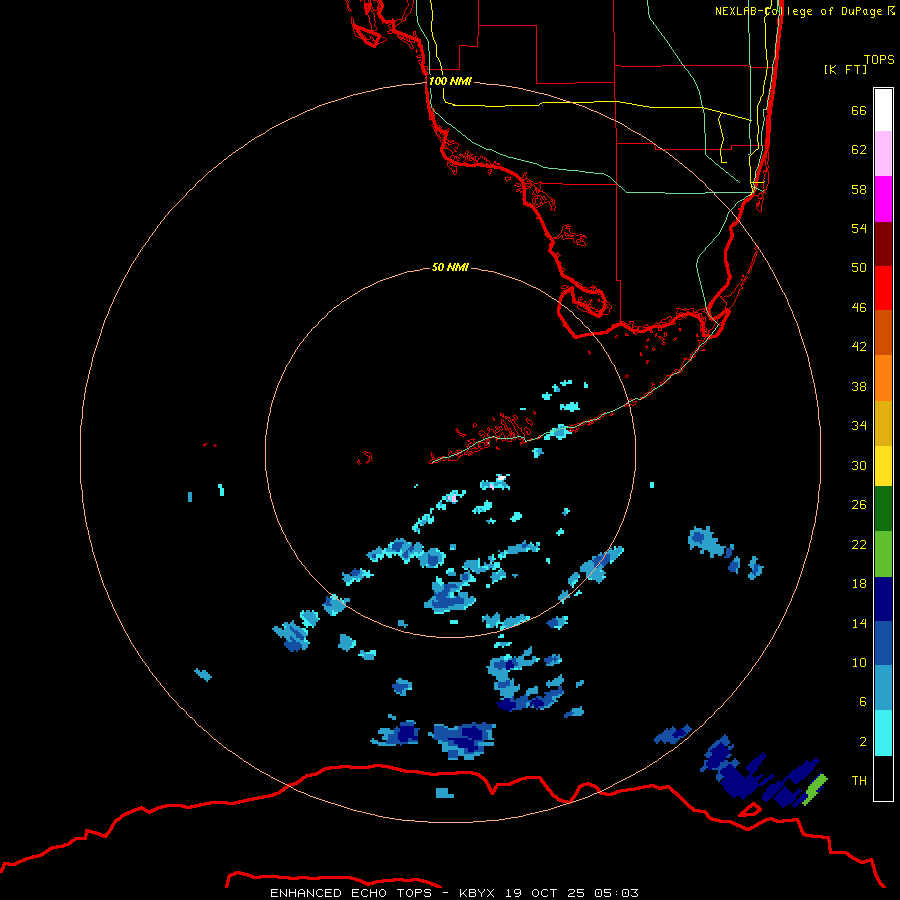The height and width of the screenshot is (900, 900).
Task: Click the 100 NMI range ring label
Action: tap(451, 81)
